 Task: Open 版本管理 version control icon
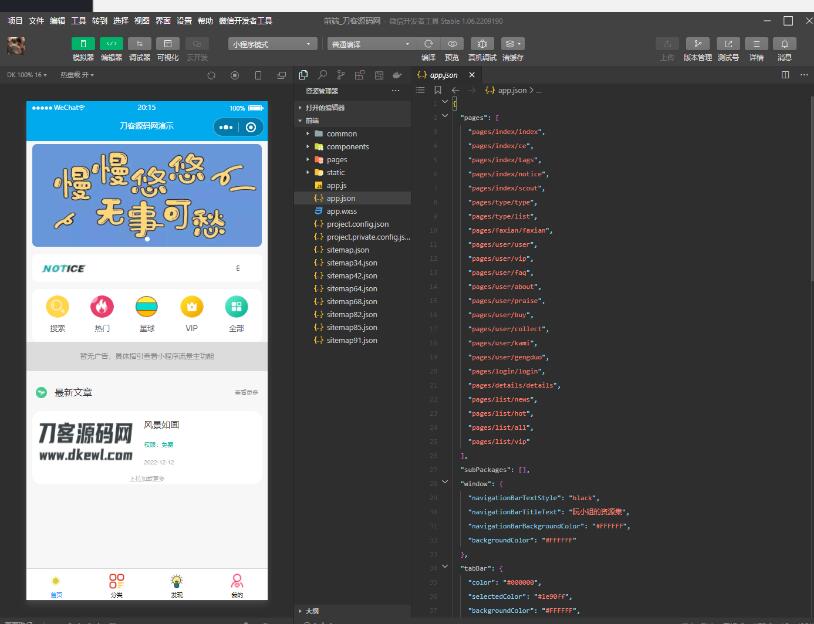click(x=698, y=43)
